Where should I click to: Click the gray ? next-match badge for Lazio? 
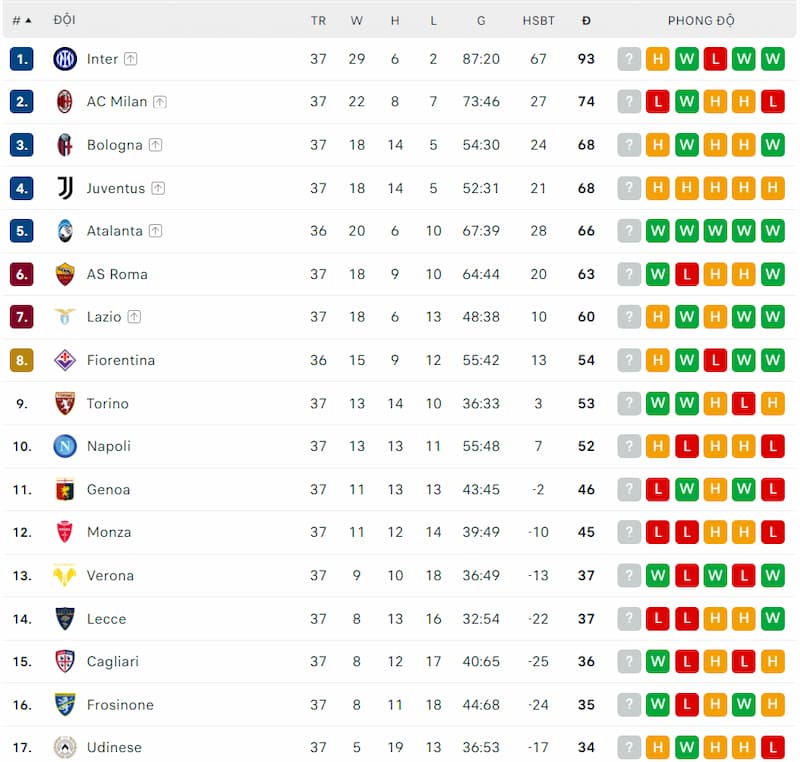click(629, 317)
